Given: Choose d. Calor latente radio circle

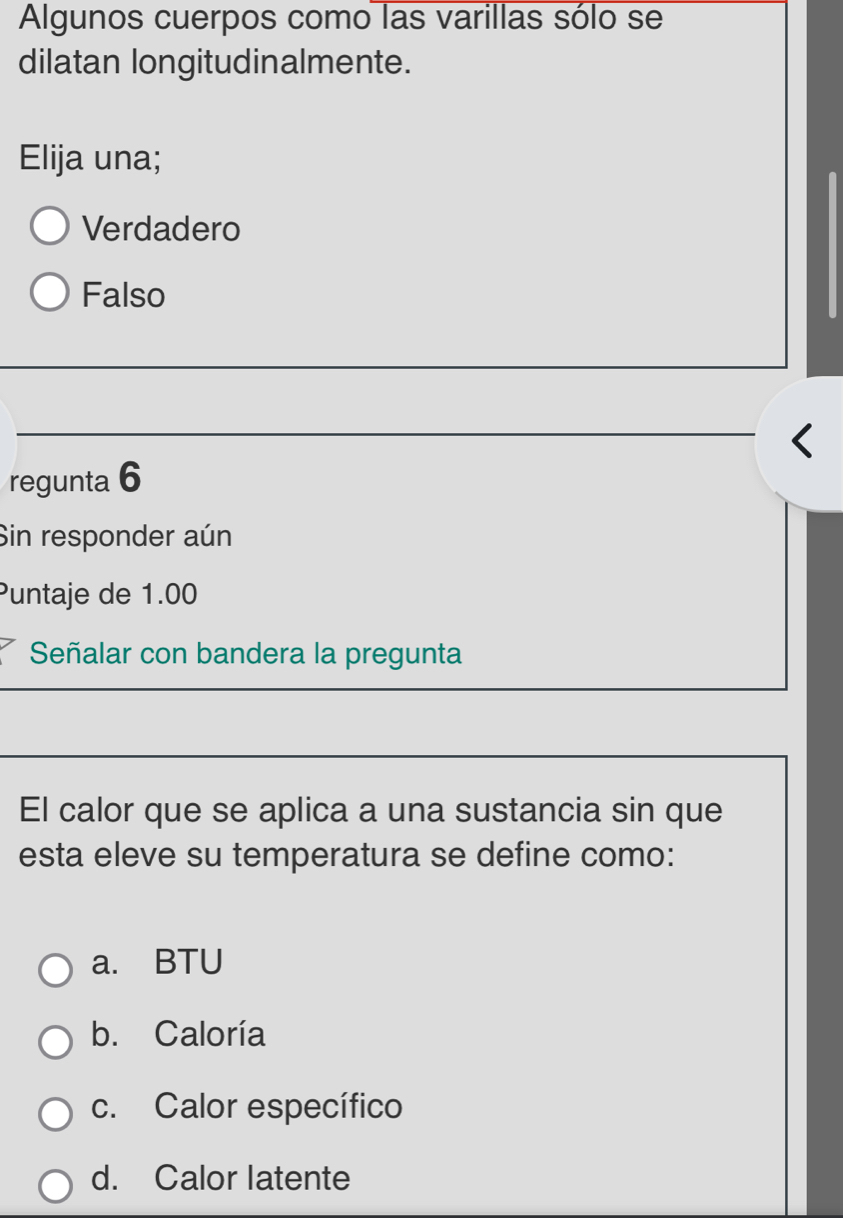Looking at the screenshot, I should point(56,1185).
